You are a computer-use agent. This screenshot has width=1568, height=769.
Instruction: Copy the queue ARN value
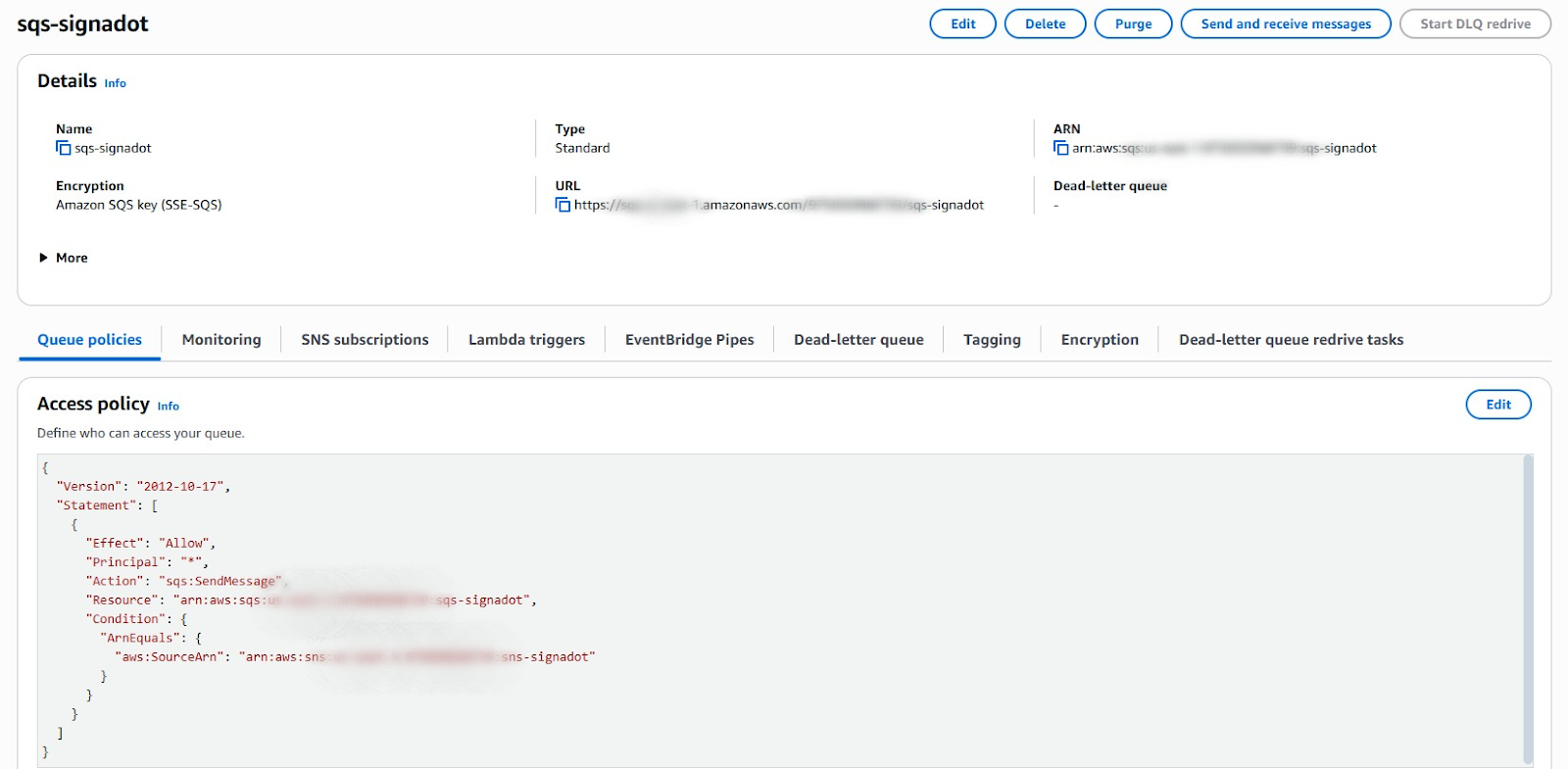click(1060, 148)
